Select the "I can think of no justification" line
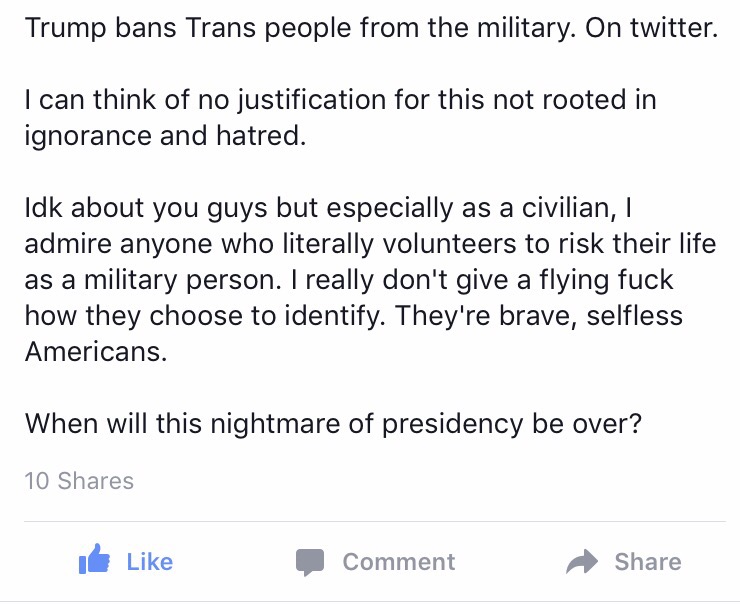 click(x=340, y=100)
